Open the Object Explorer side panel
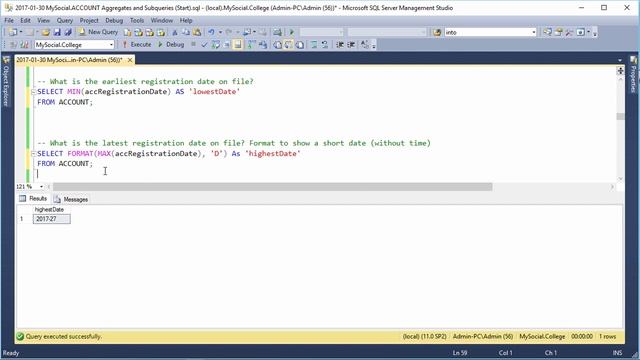The image size is (640, 360). click(x=6, y=81)
